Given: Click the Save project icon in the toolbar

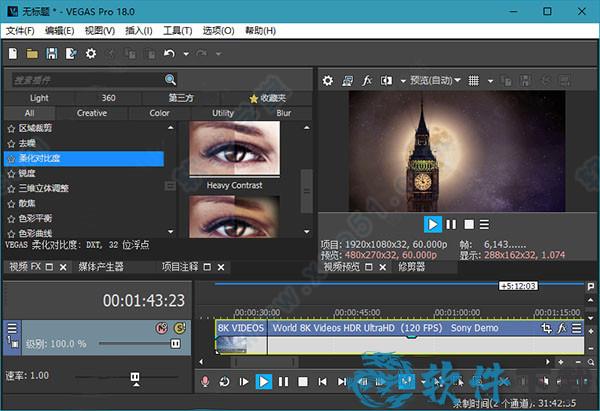Looking at the screenshot, I should click(51, 53).
